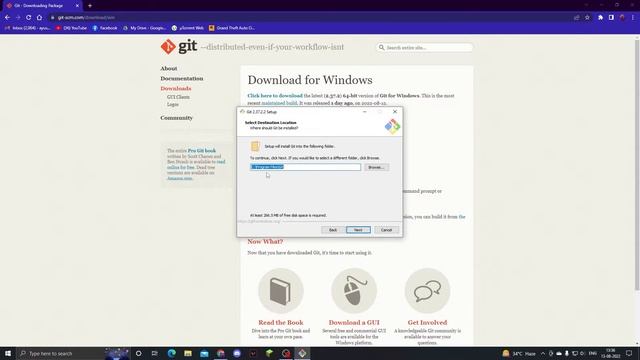The height and width of the screenshot is (360, 640).
Task: Open the Downloads section link
Action: tap(176, 89)
